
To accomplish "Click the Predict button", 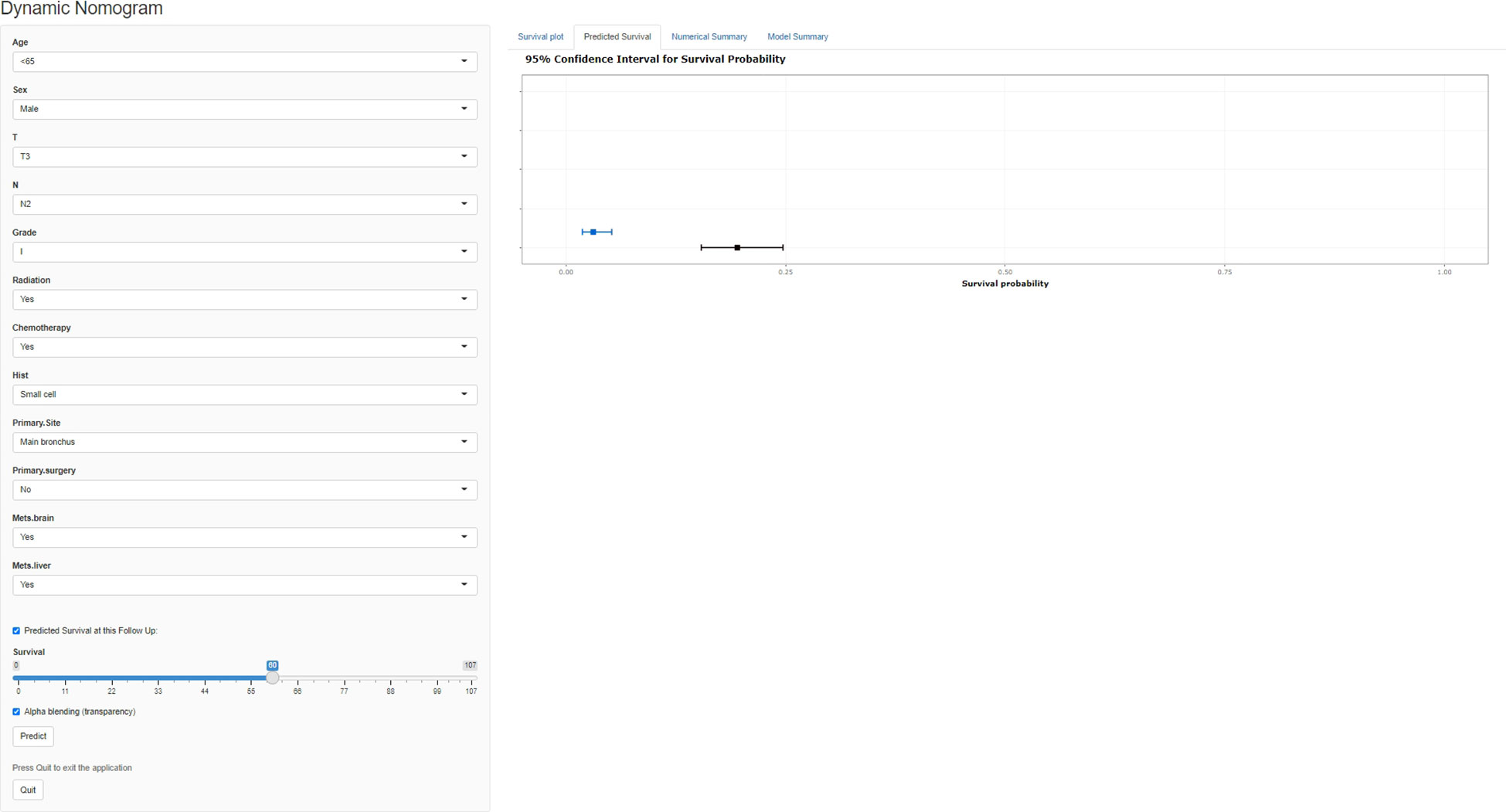I will point(33,736).
